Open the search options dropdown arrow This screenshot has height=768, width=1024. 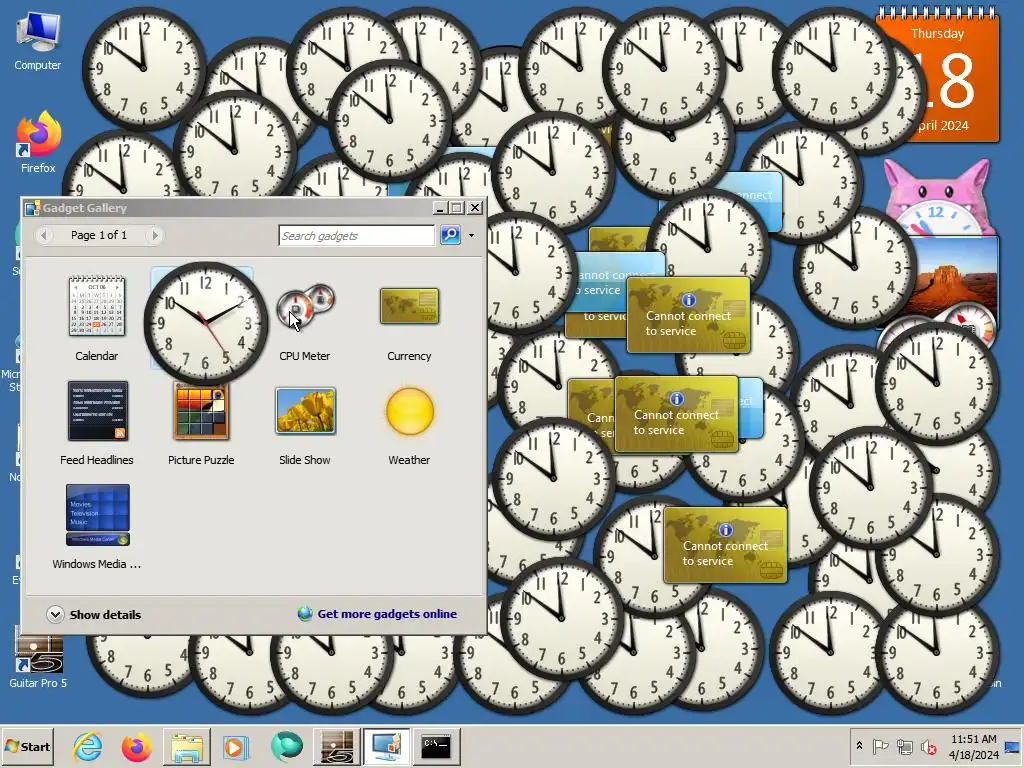click(472, 235)
